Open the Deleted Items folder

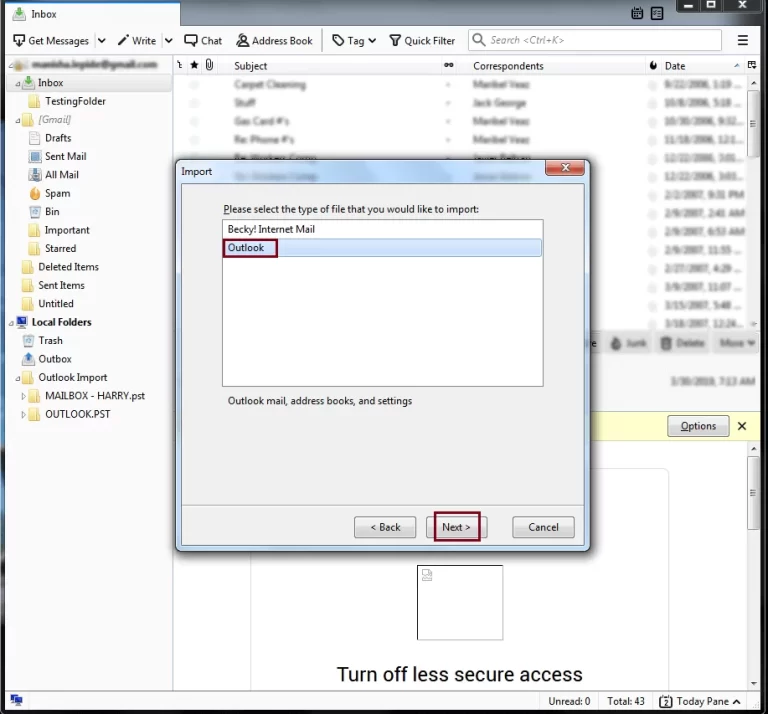point(68,267)
